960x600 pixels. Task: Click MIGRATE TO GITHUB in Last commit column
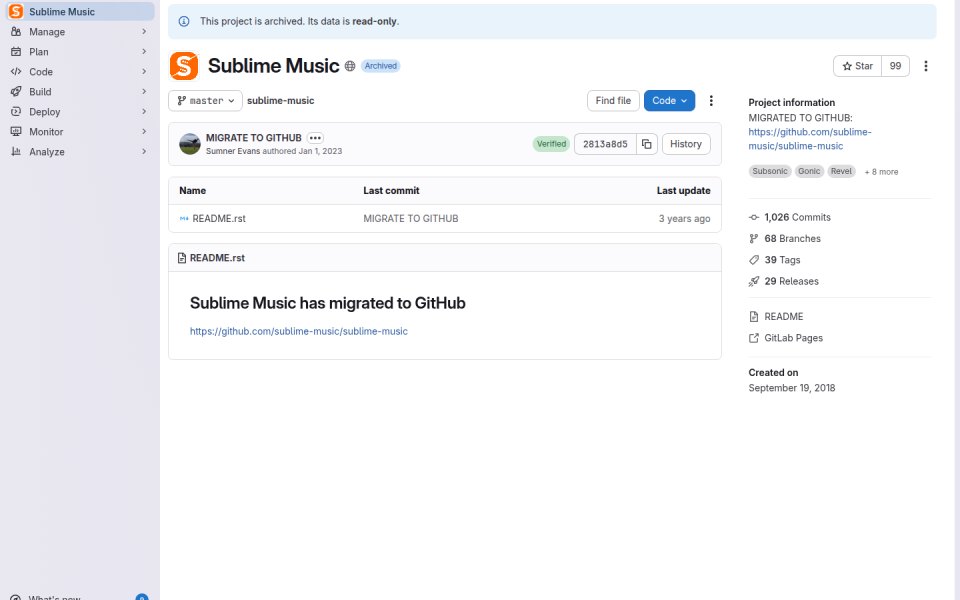(410, 219)
